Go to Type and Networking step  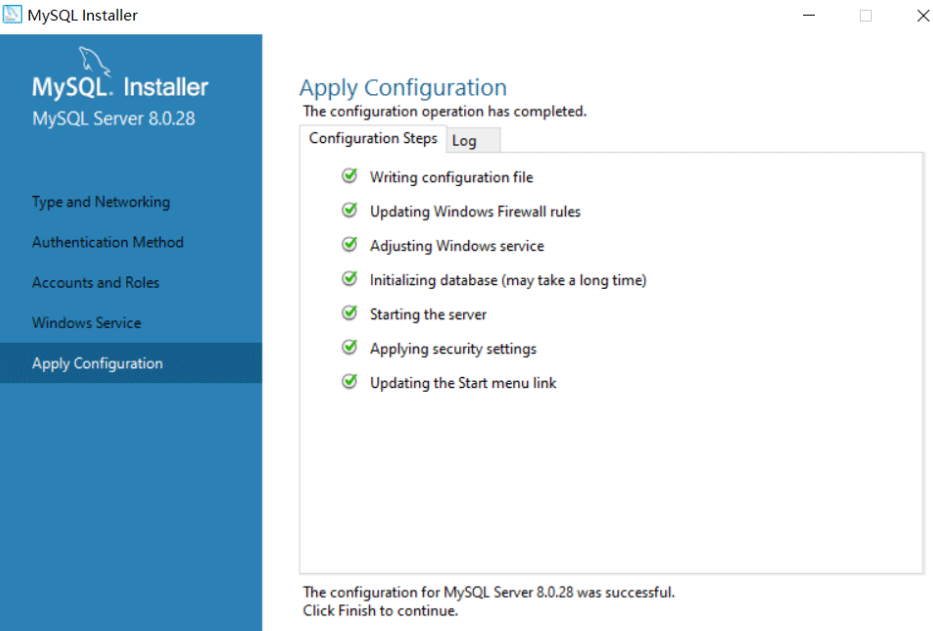point(101,202)
